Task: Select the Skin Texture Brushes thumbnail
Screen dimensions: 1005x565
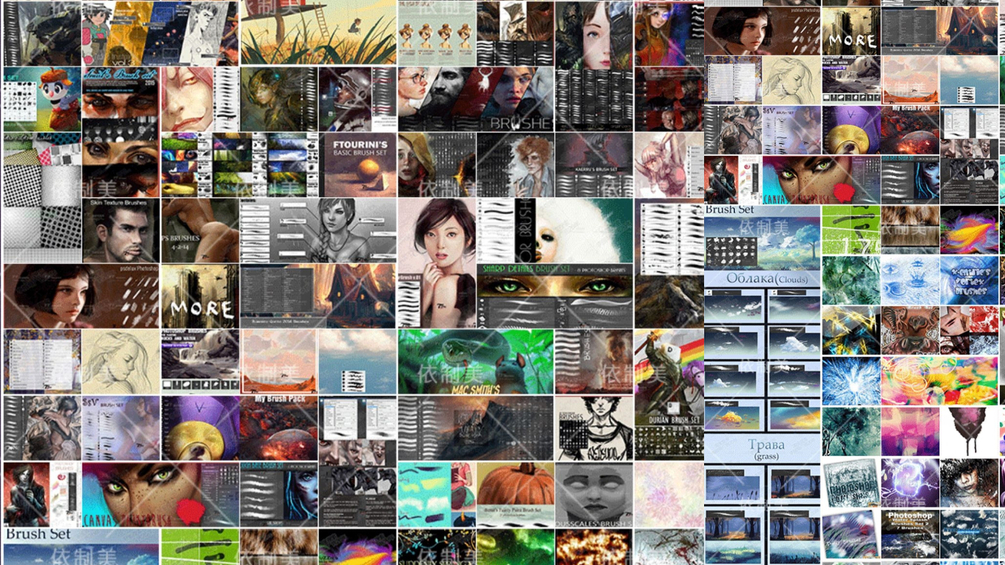Action: (x=120, y=231)
